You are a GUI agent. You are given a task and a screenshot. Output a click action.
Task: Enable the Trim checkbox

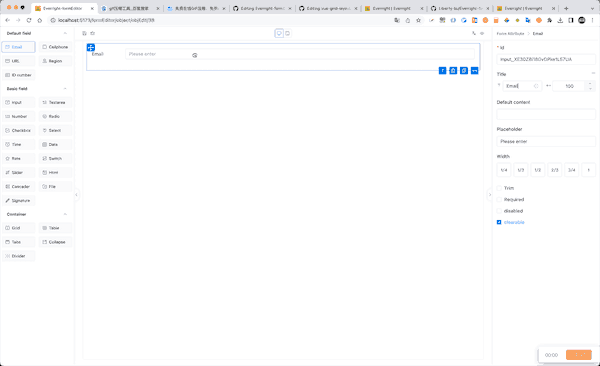tap(499, 188)
